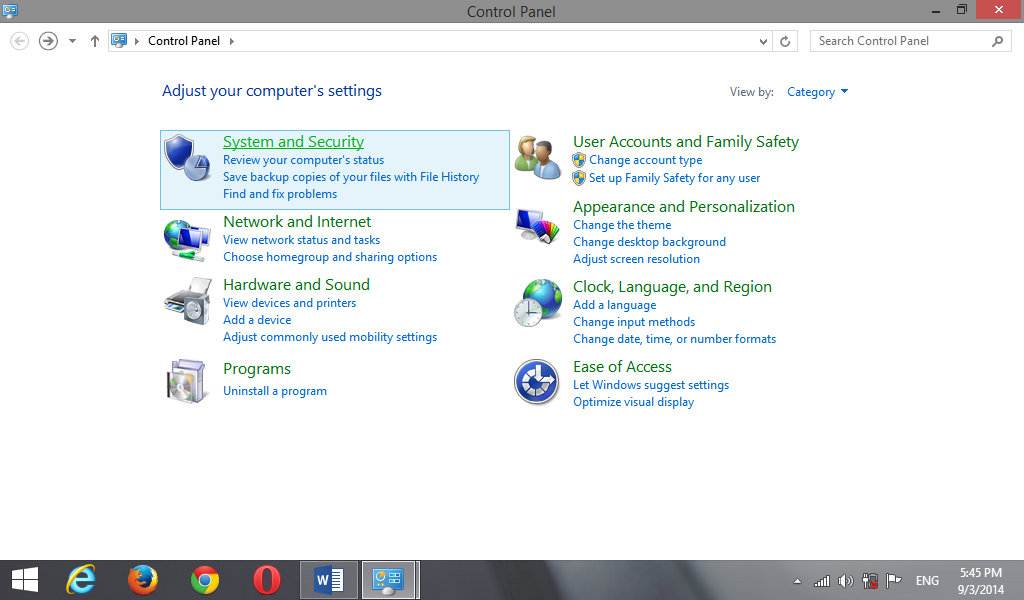The height and width of the screenshot is (600, 1024).
Task: Expand the address bar history dropdown
Action: click(763, 41)
